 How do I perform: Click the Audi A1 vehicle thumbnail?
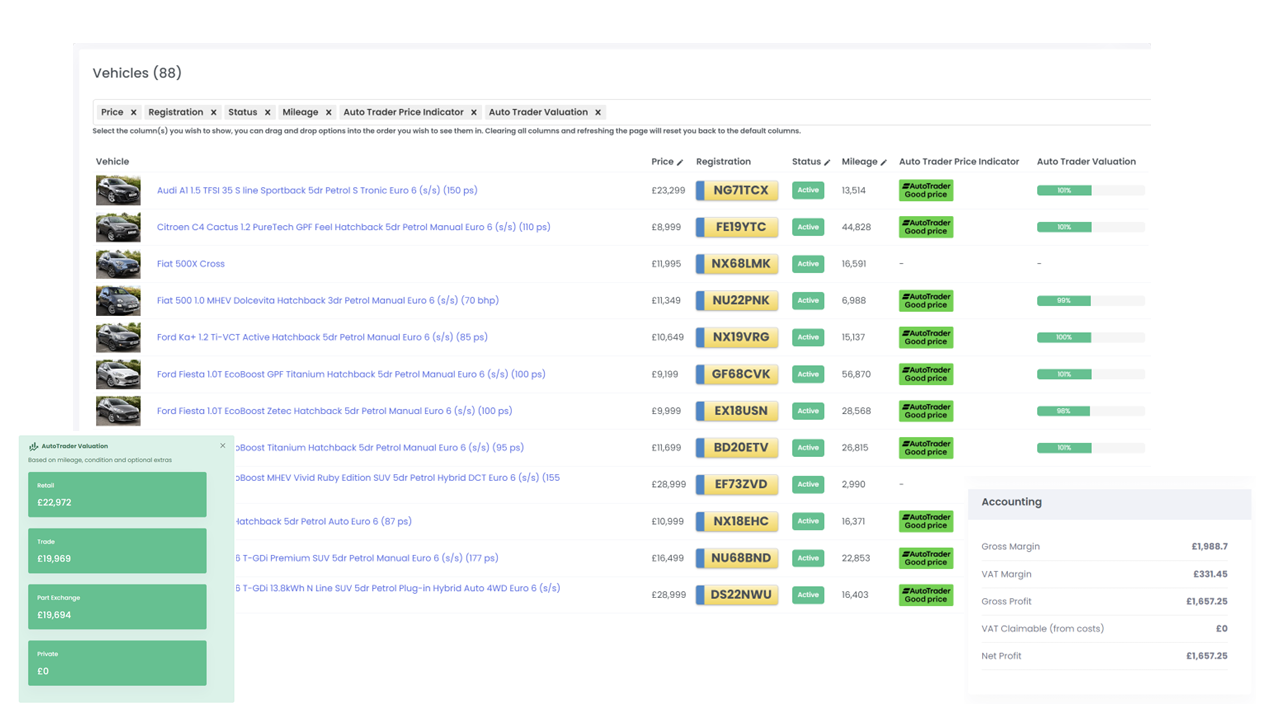pos(118,190)
